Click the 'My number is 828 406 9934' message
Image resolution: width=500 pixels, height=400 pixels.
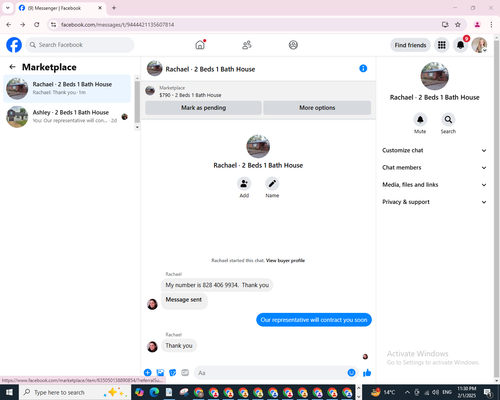pyautogui.click(x=217, y=285)
